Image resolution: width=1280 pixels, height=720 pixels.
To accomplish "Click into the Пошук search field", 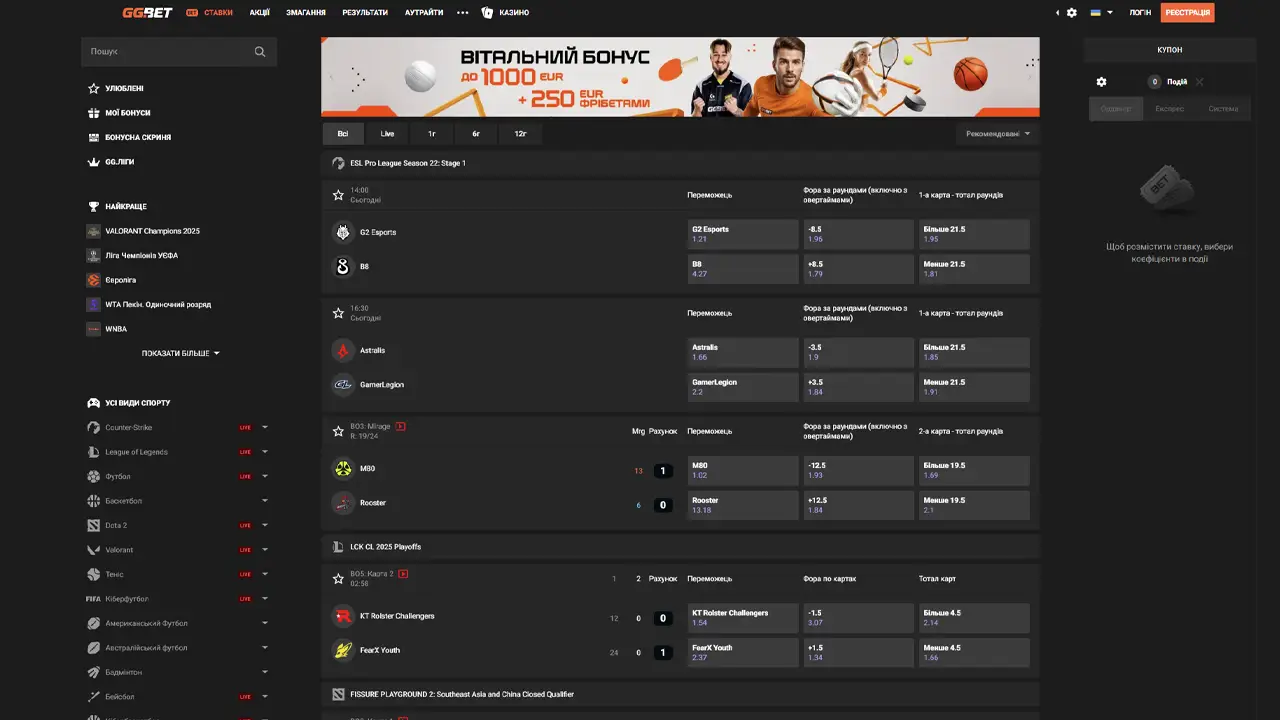I will point(165,52).
